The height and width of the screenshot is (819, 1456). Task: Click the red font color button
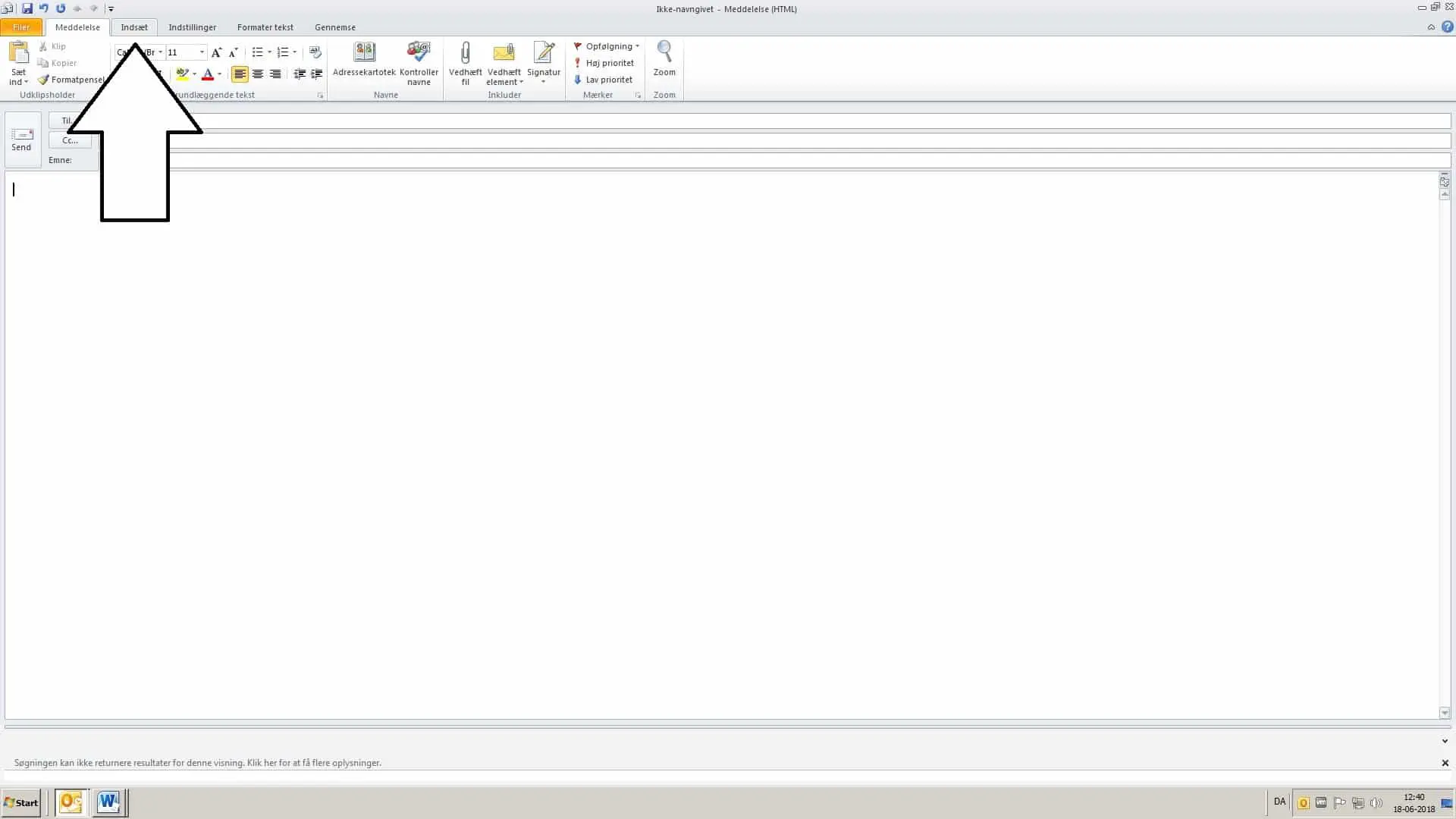tap(207, 74)
